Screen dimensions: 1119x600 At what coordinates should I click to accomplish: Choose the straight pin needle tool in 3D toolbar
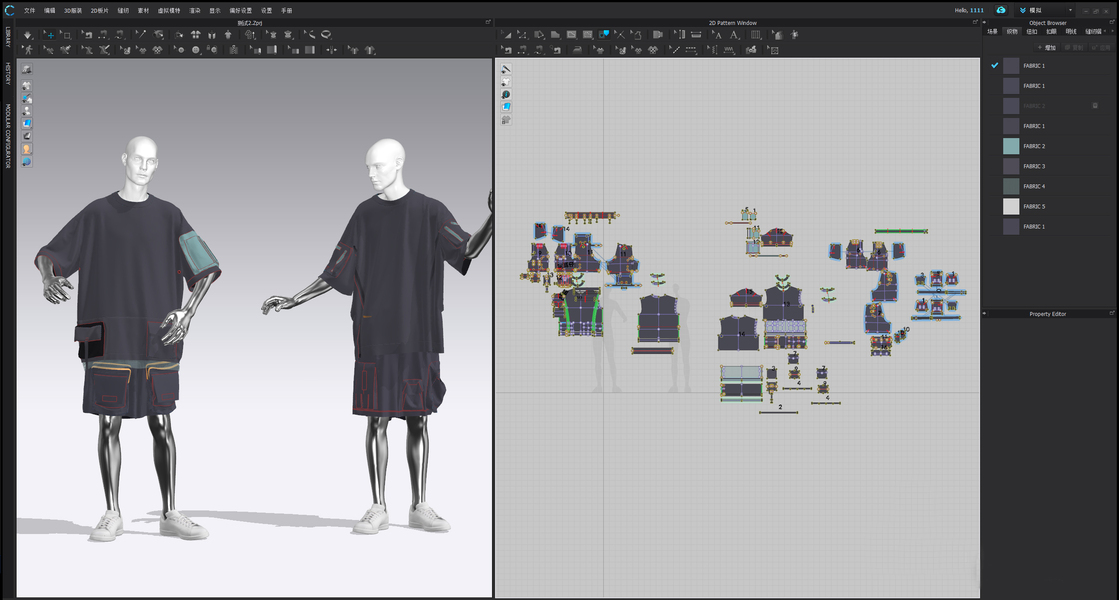[x=140, y=35]
